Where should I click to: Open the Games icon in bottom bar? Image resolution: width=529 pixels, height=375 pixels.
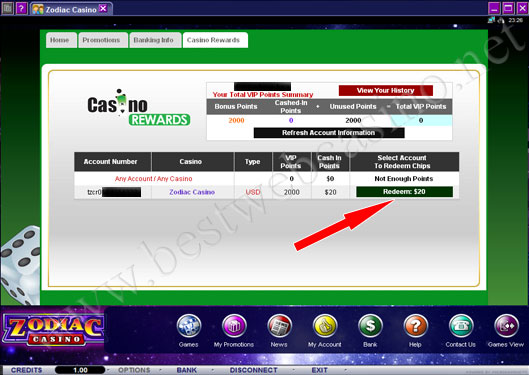[x=189, y=326]
